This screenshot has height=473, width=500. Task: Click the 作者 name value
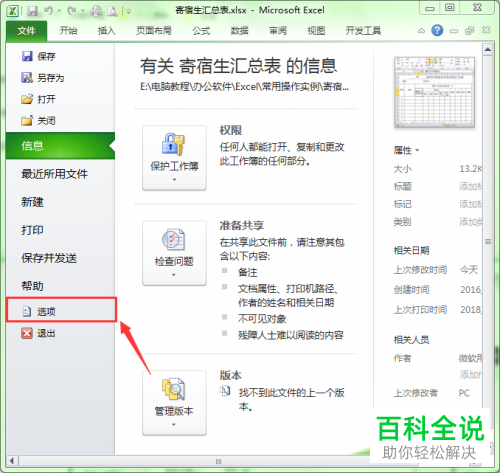(470, 358)
